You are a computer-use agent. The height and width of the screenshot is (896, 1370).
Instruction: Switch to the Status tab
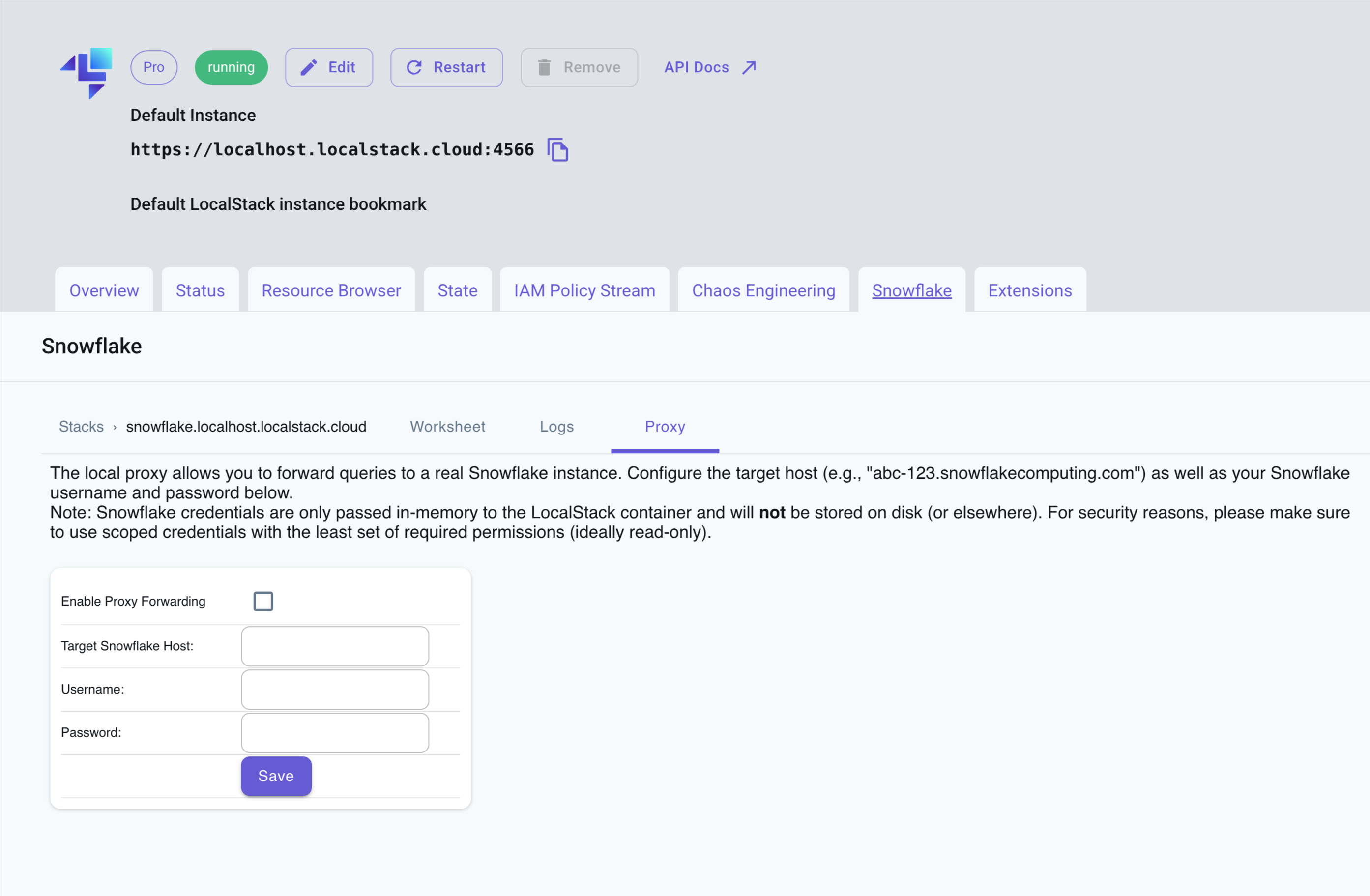[x=200, y=290]
